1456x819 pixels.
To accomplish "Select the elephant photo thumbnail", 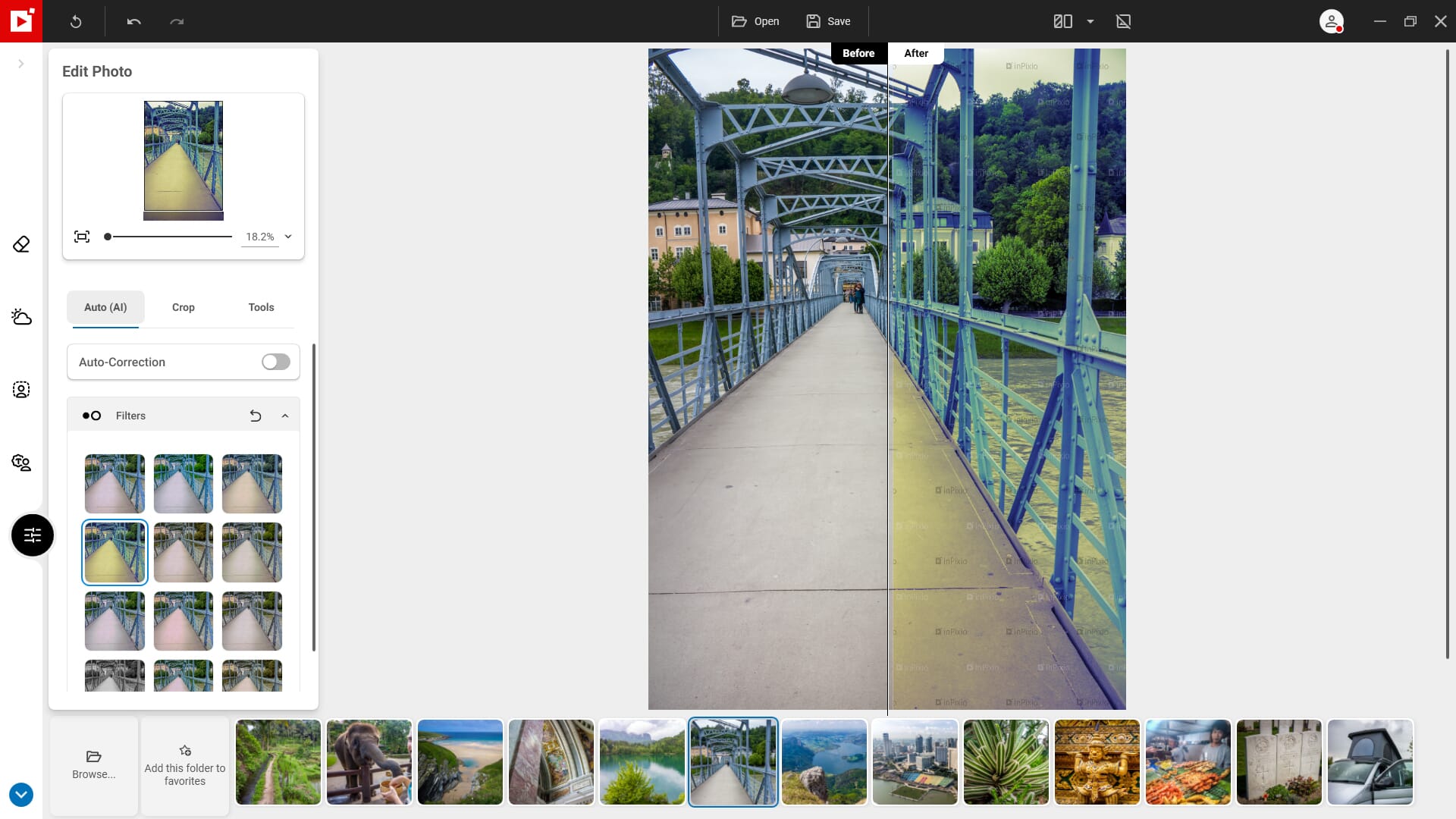I will click(369, 762).
